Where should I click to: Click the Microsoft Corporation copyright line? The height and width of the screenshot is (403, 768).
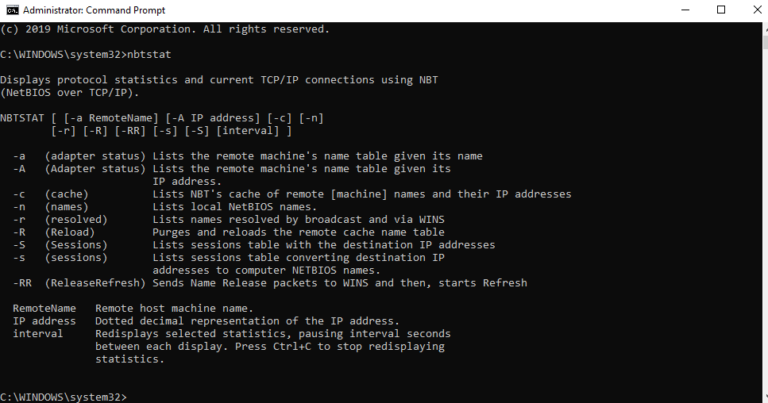[164, 29]
